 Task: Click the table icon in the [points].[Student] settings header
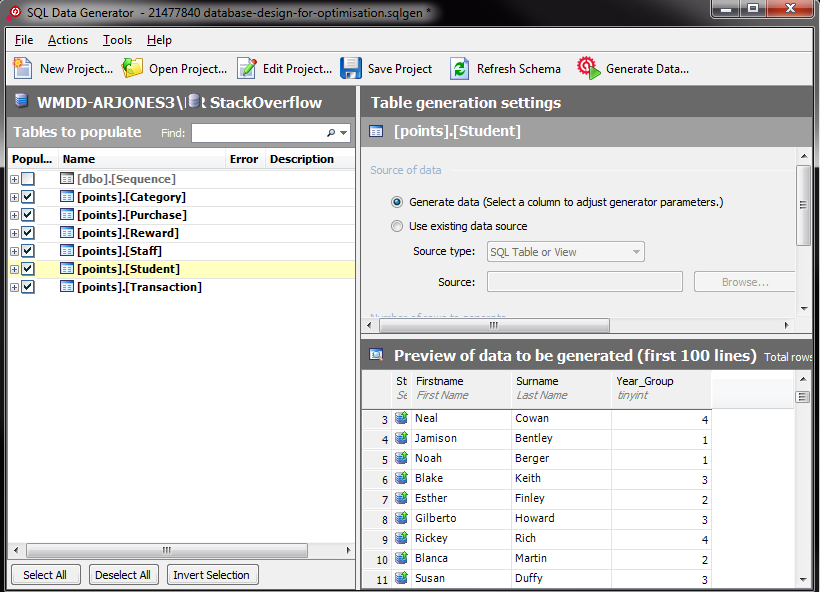[x=376, y=131]
